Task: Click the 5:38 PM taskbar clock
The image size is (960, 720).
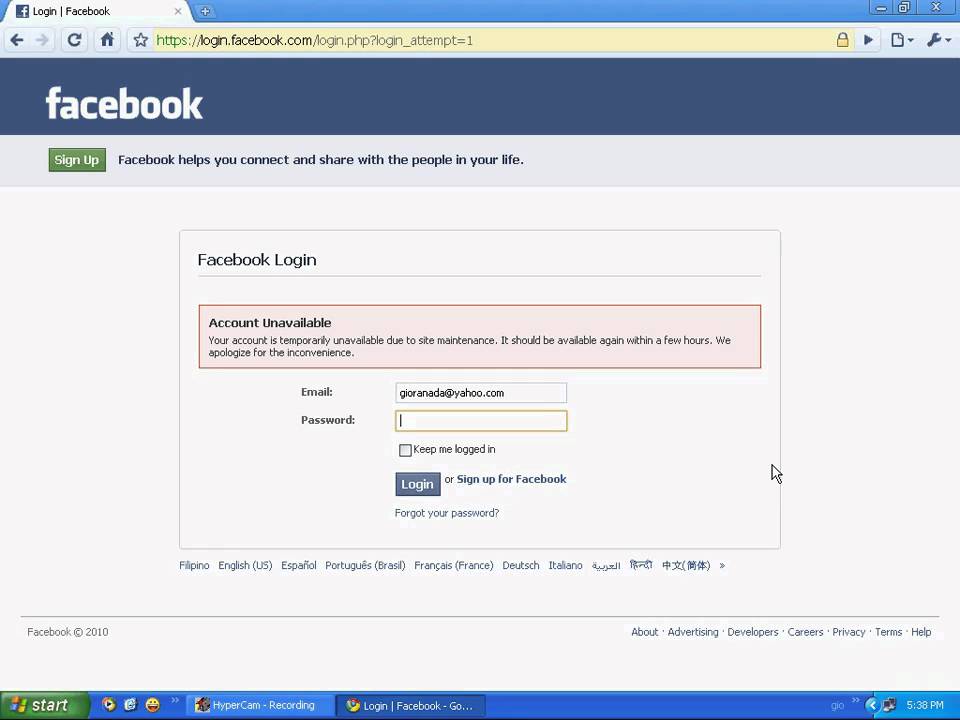Action: coord(924,705)
